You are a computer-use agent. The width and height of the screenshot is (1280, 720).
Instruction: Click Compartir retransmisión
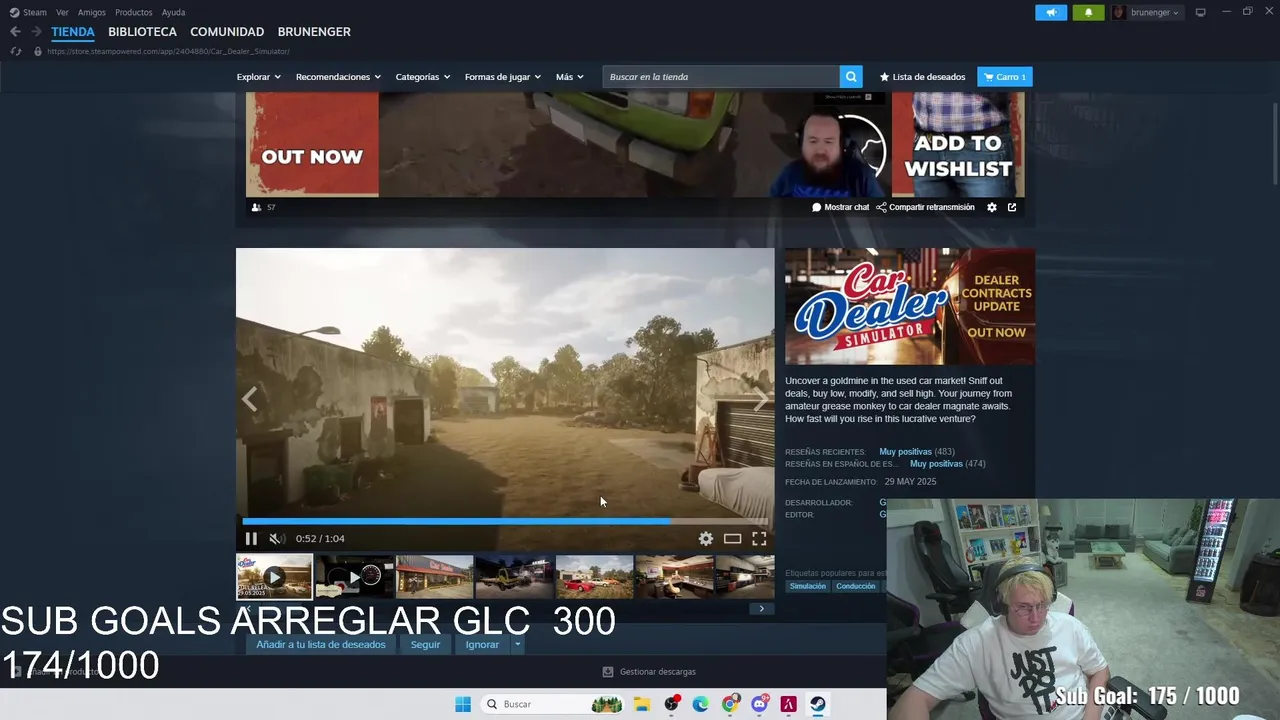point(925,207)
